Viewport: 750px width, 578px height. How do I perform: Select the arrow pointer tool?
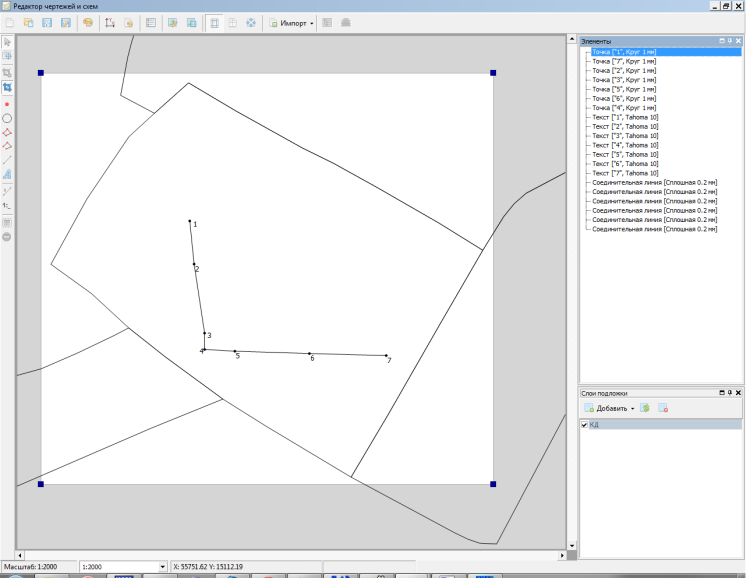point(7,42)
